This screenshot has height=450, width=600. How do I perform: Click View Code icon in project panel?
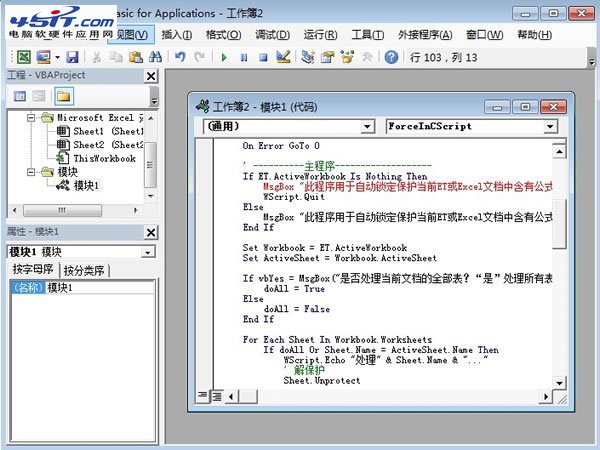pos(20,96)
